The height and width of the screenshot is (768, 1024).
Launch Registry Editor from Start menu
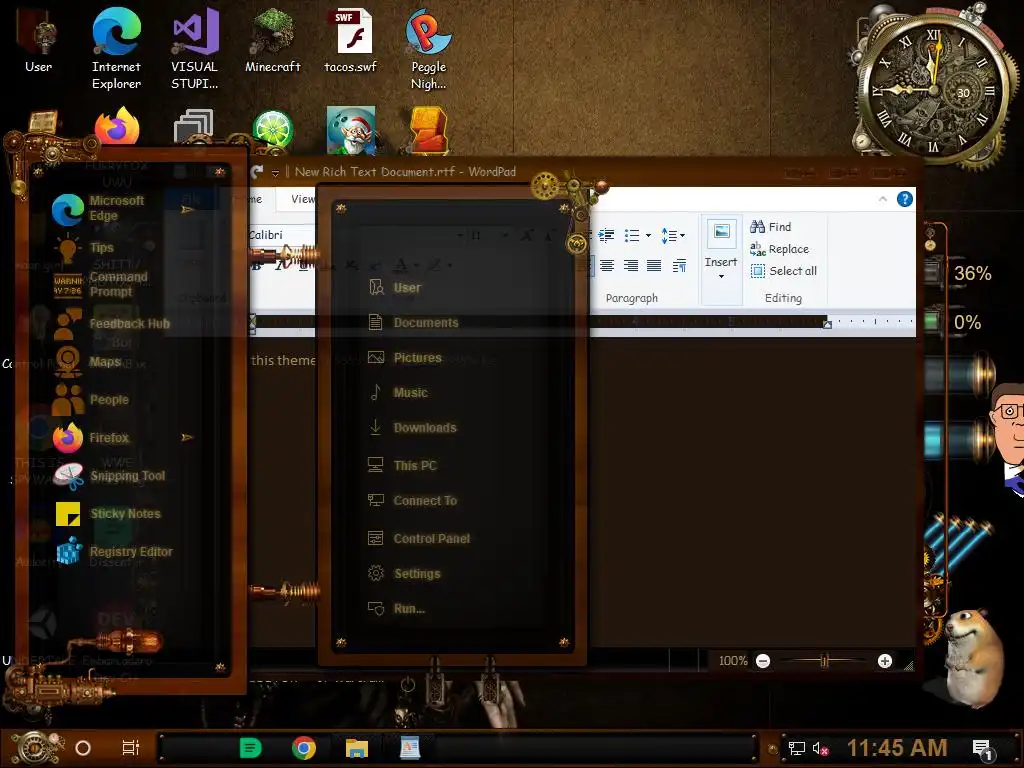(114, 552)
